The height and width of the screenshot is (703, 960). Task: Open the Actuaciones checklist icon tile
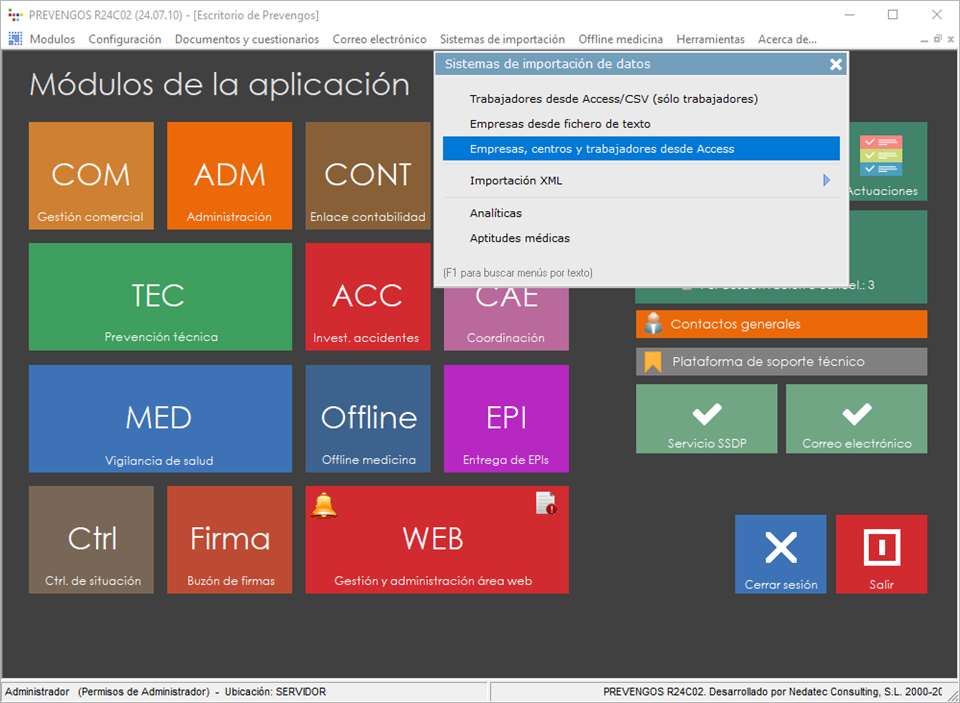[881, 162]
